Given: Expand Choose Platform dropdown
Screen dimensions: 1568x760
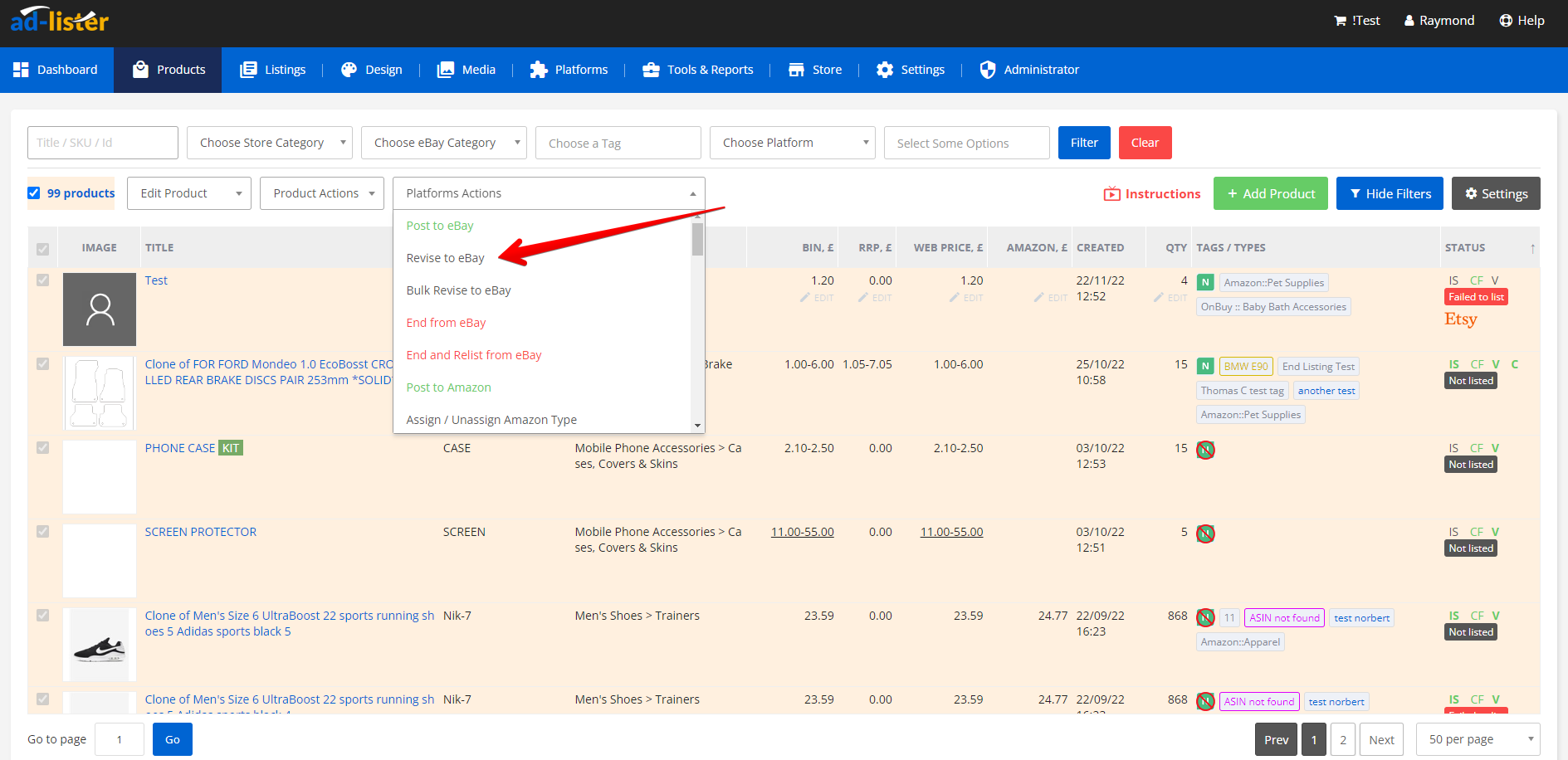Looking at the screenshot, I should (x=793, y=143).
